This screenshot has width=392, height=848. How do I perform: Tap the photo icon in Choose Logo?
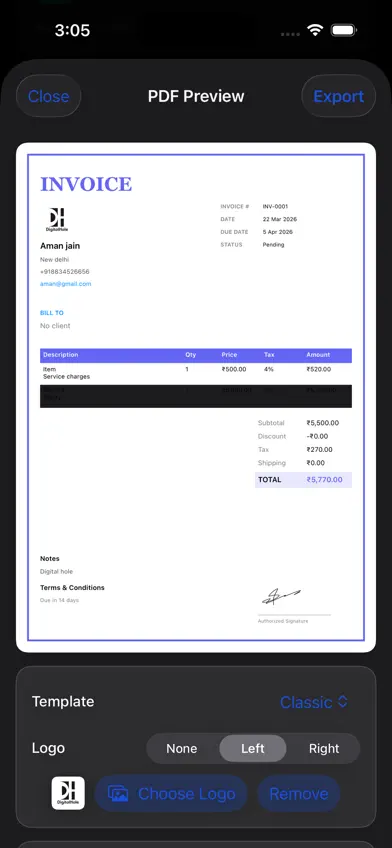pos(118,793)
